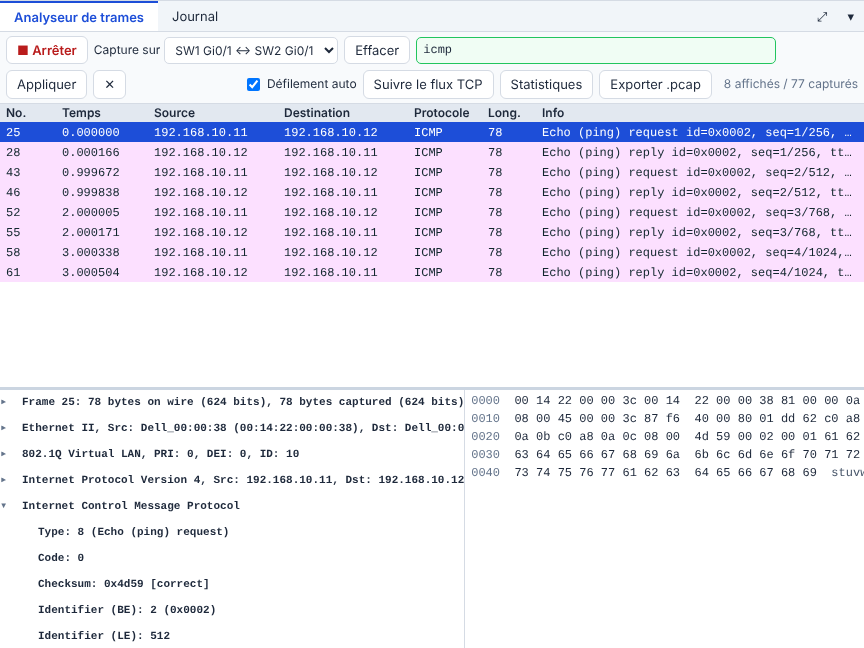This screenshot has height=648, width=864.
Task: Click the Destination column header
Action: click(317, 113)
